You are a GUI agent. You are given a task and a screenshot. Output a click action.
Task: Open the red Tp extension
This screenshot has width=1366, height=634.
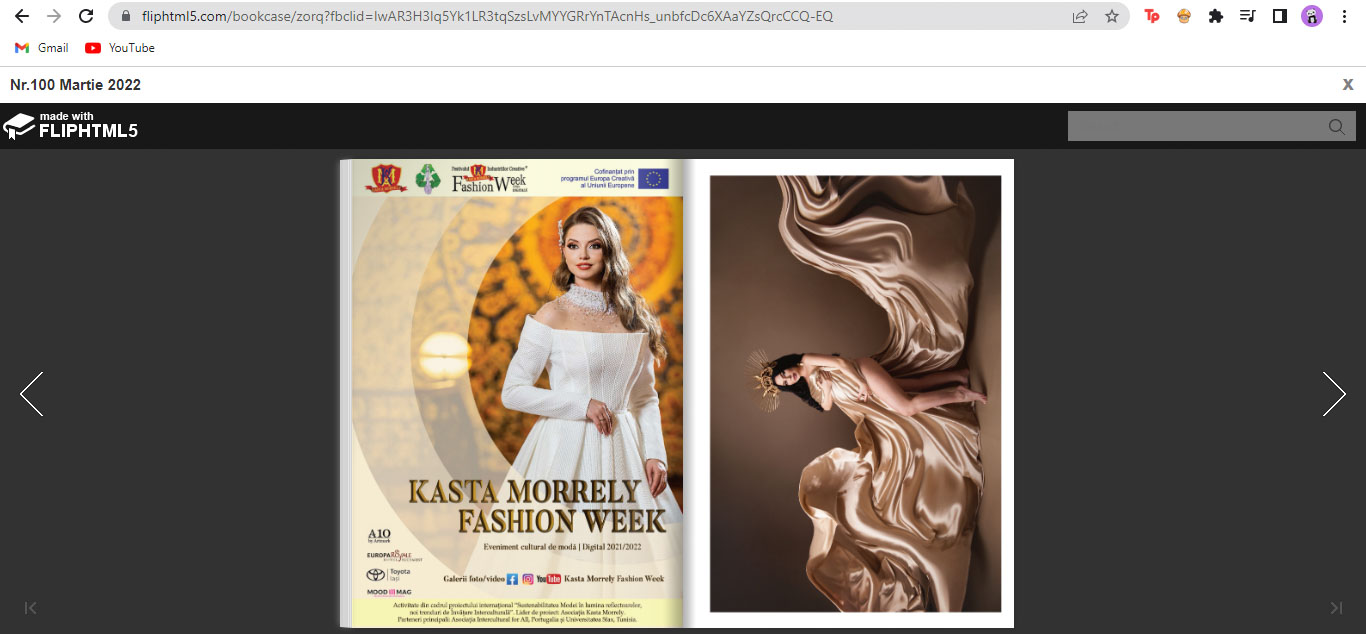[x=1152, y=16]
